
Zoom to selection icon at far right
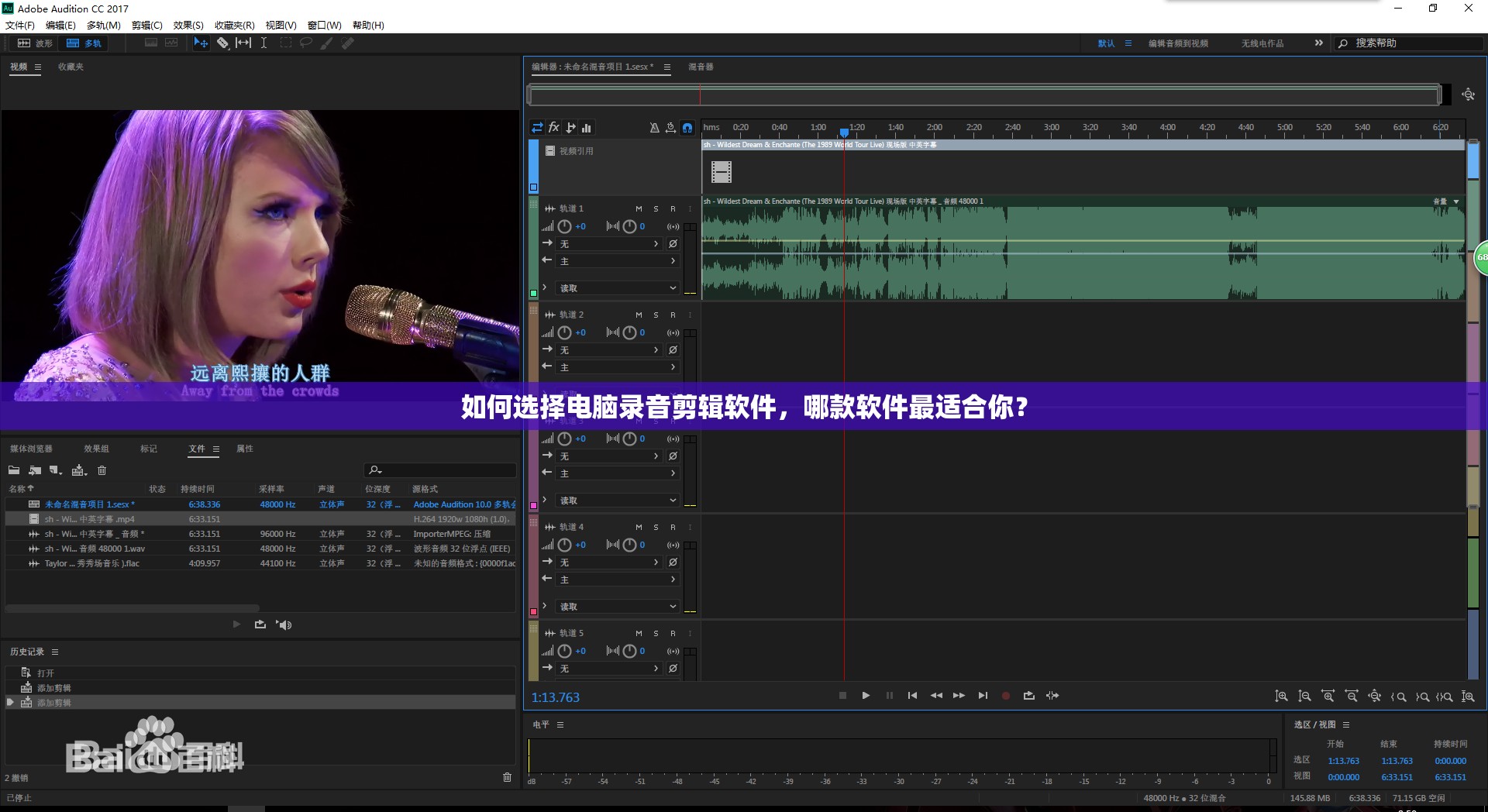[x=1468, y=697]
